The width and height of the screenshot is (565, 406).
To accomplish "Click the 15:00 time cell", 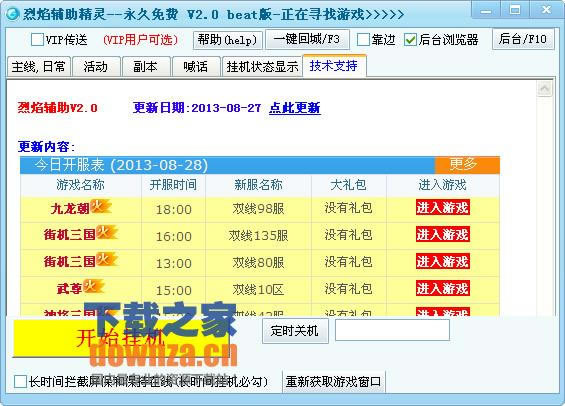I will pyautogui.click(x=173, y=290).
